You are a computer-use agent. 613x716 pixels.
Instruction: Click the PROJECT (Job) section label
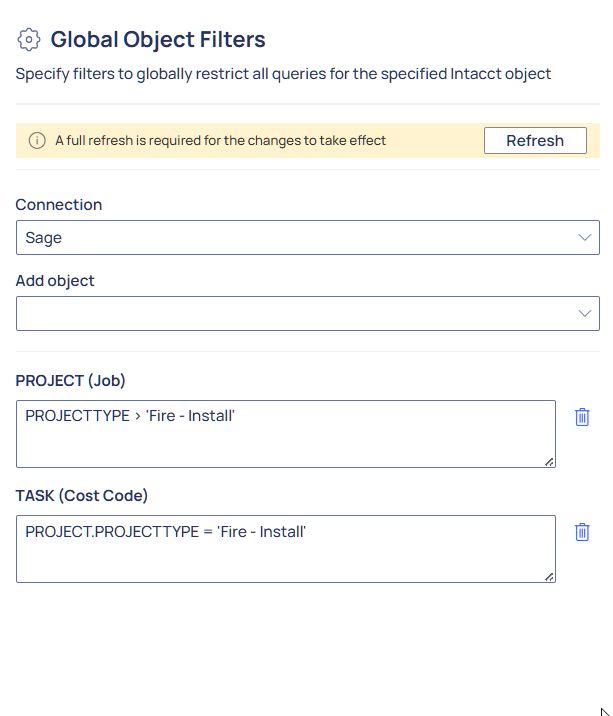(x=70, y=380)
